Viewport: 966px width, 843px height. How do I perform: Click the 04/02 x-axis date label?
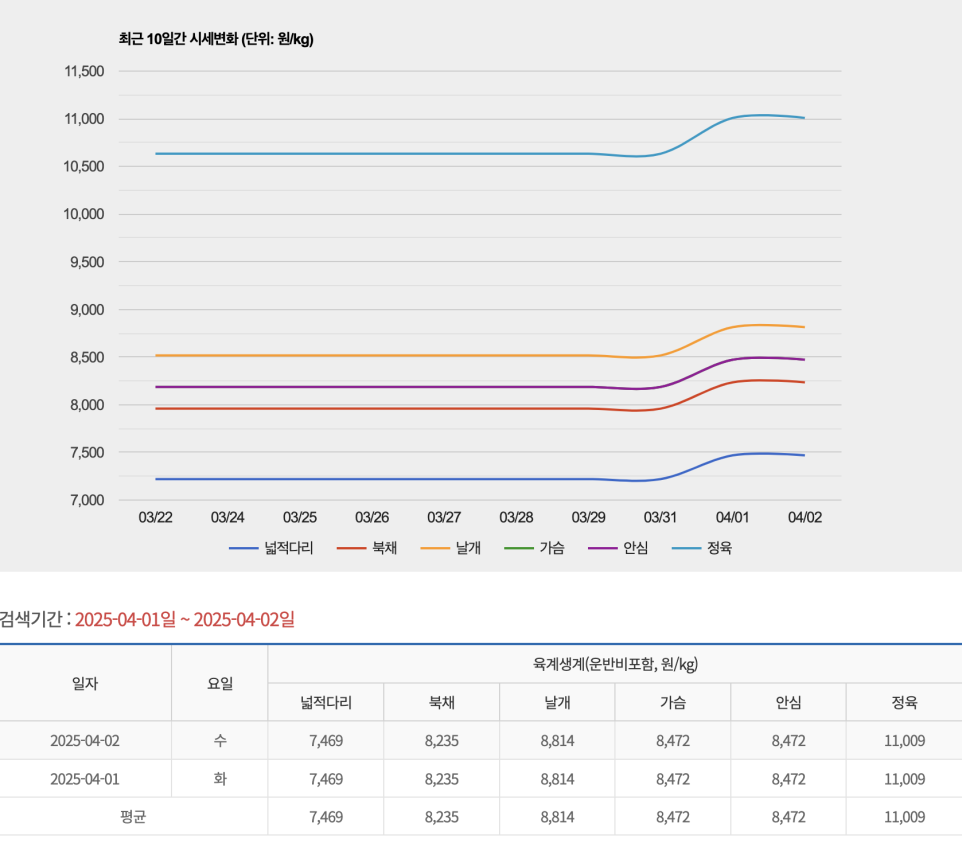click(x=805, y=518)
